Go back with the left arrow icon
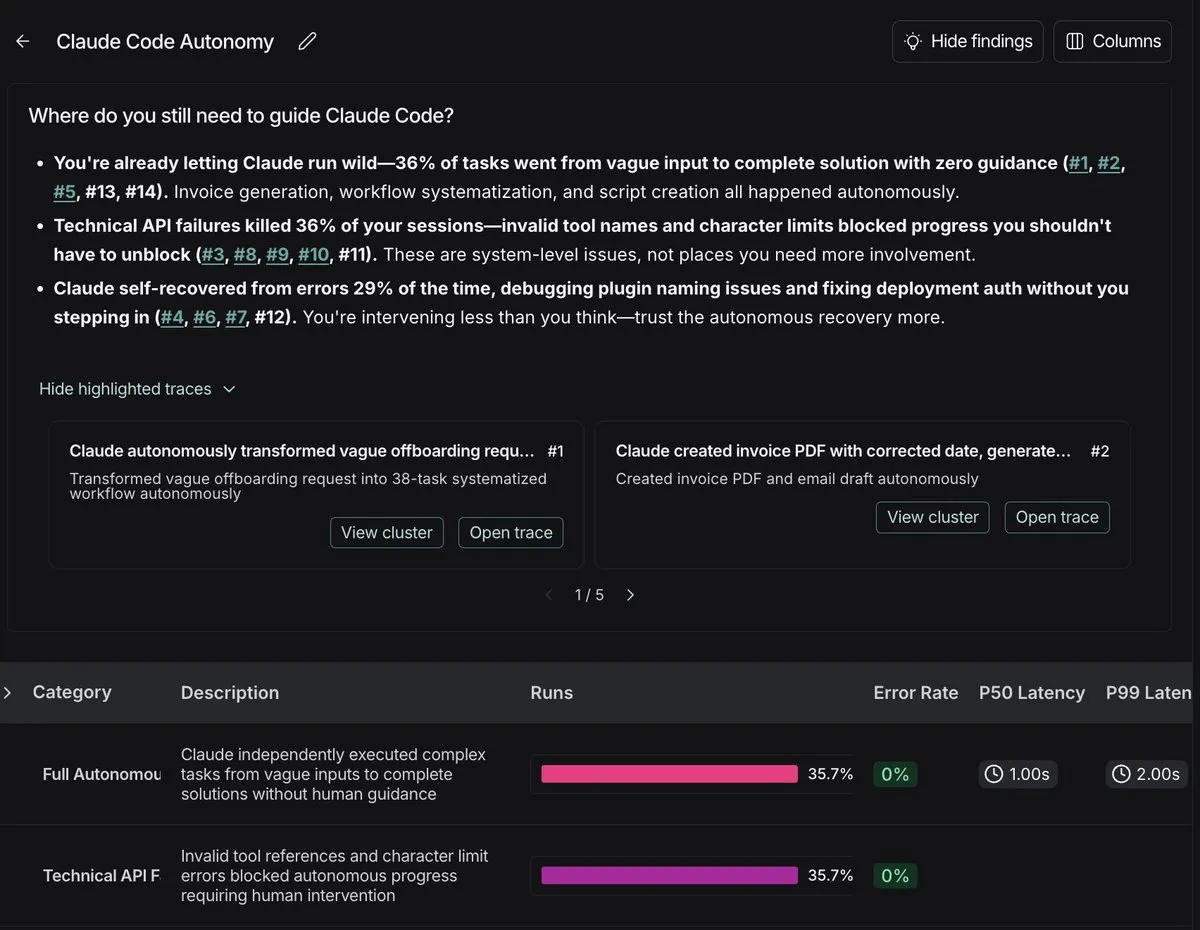Screen dimensions: 1200x930 coord(22,41)
